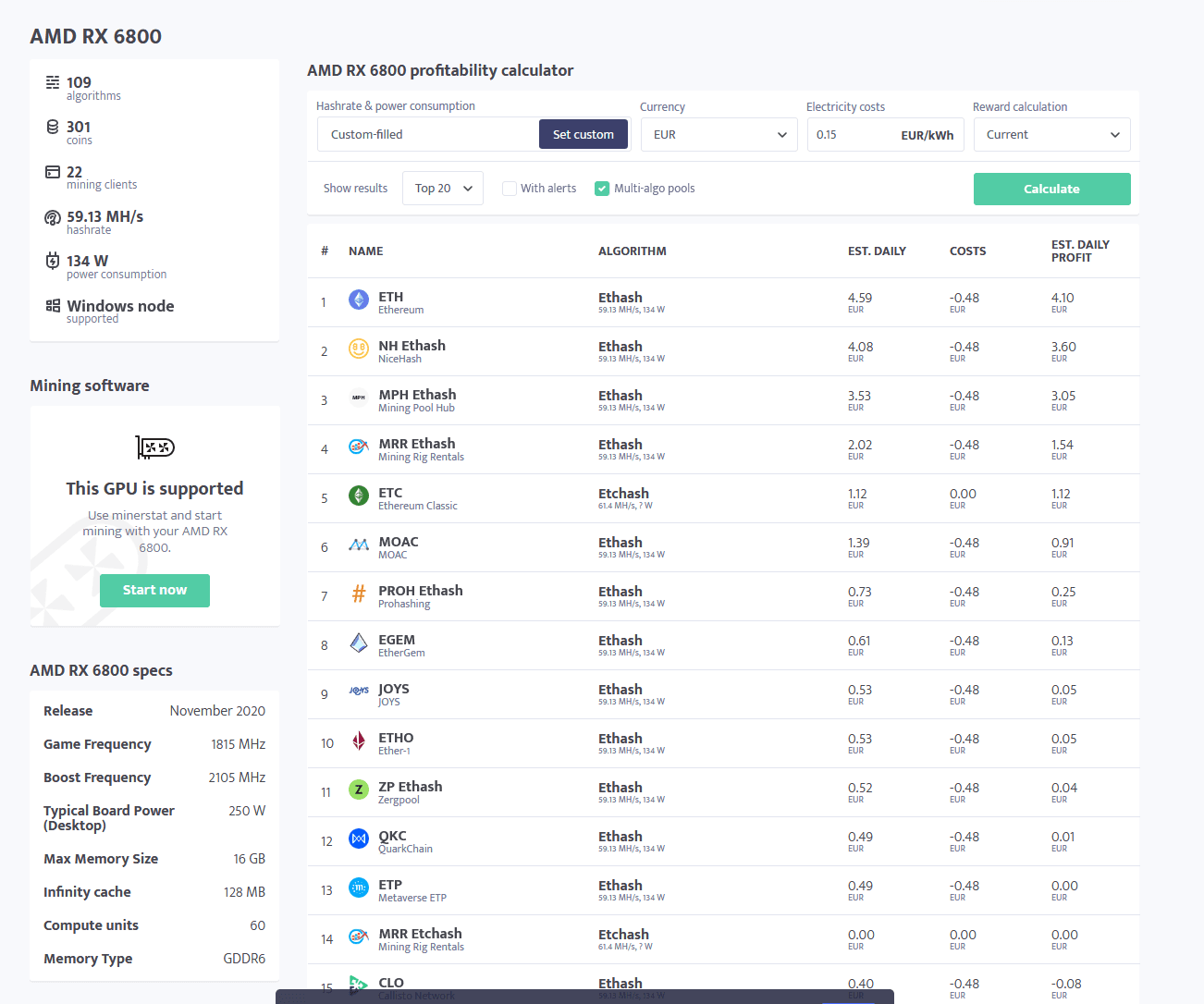Open the Currency EUR dropdown
This screenshot has width=1204, height=1004.
pos(719,135)
